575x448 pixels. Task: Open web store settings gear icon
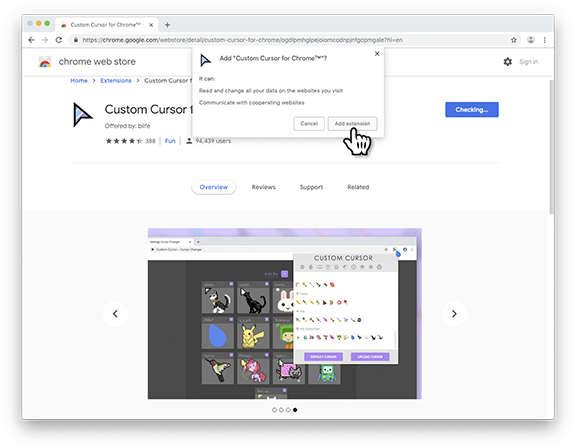click(508, 62)
